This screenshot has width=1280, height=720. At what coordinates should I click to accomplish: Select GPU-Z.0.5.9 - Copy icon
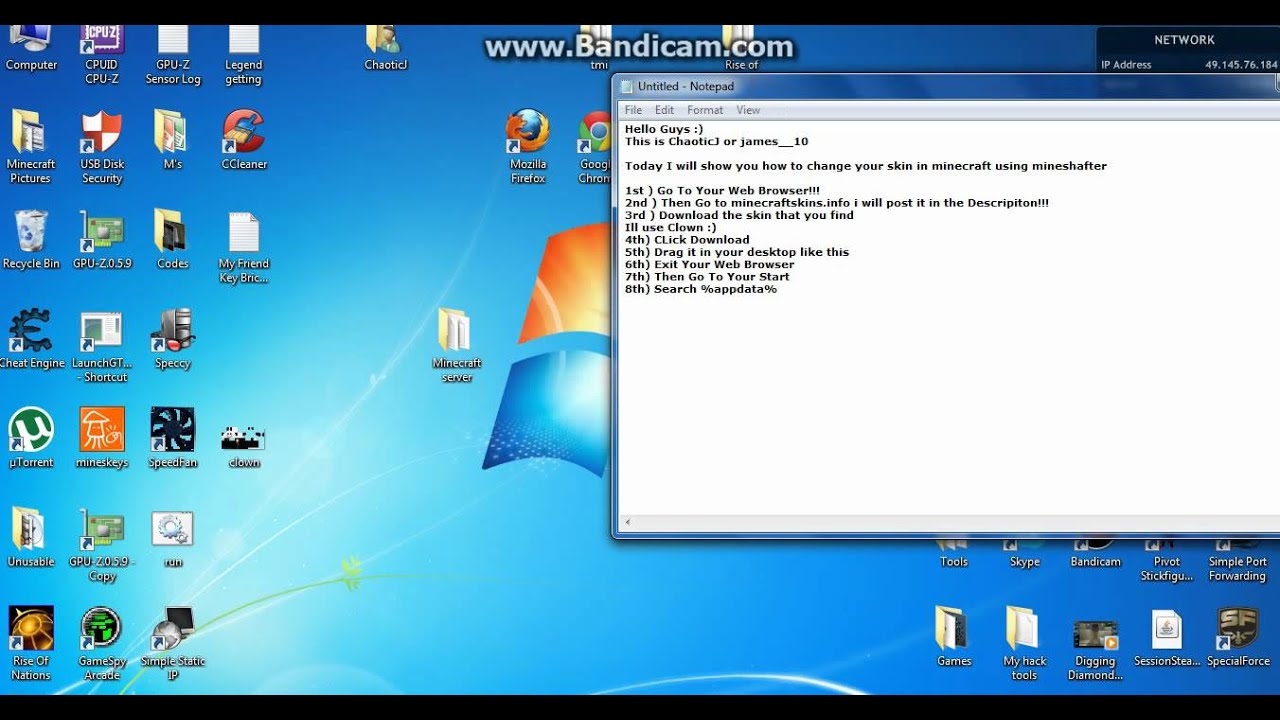[x=102, y=545]
